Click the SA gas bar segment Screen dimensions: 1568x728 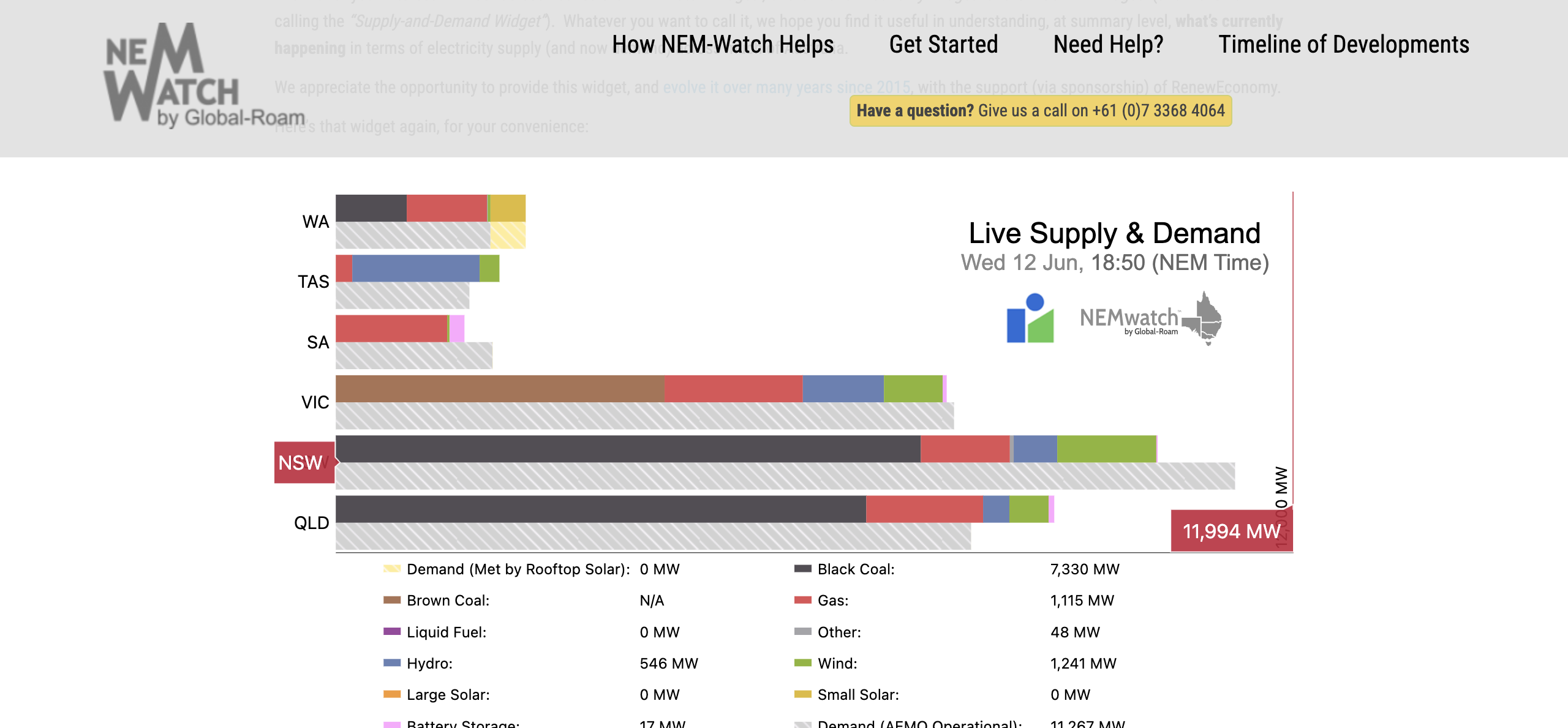pyautogui.click(x=391, y=329)
